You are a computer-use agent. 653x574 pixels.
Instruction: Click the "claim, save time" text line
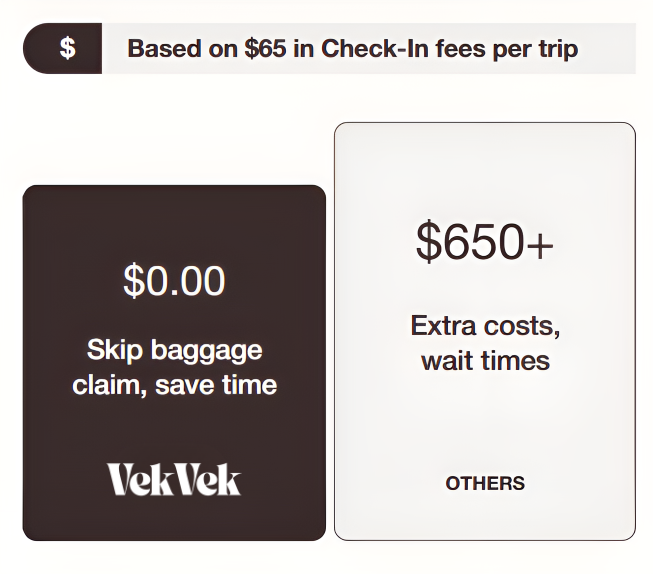tap(174, 384)
